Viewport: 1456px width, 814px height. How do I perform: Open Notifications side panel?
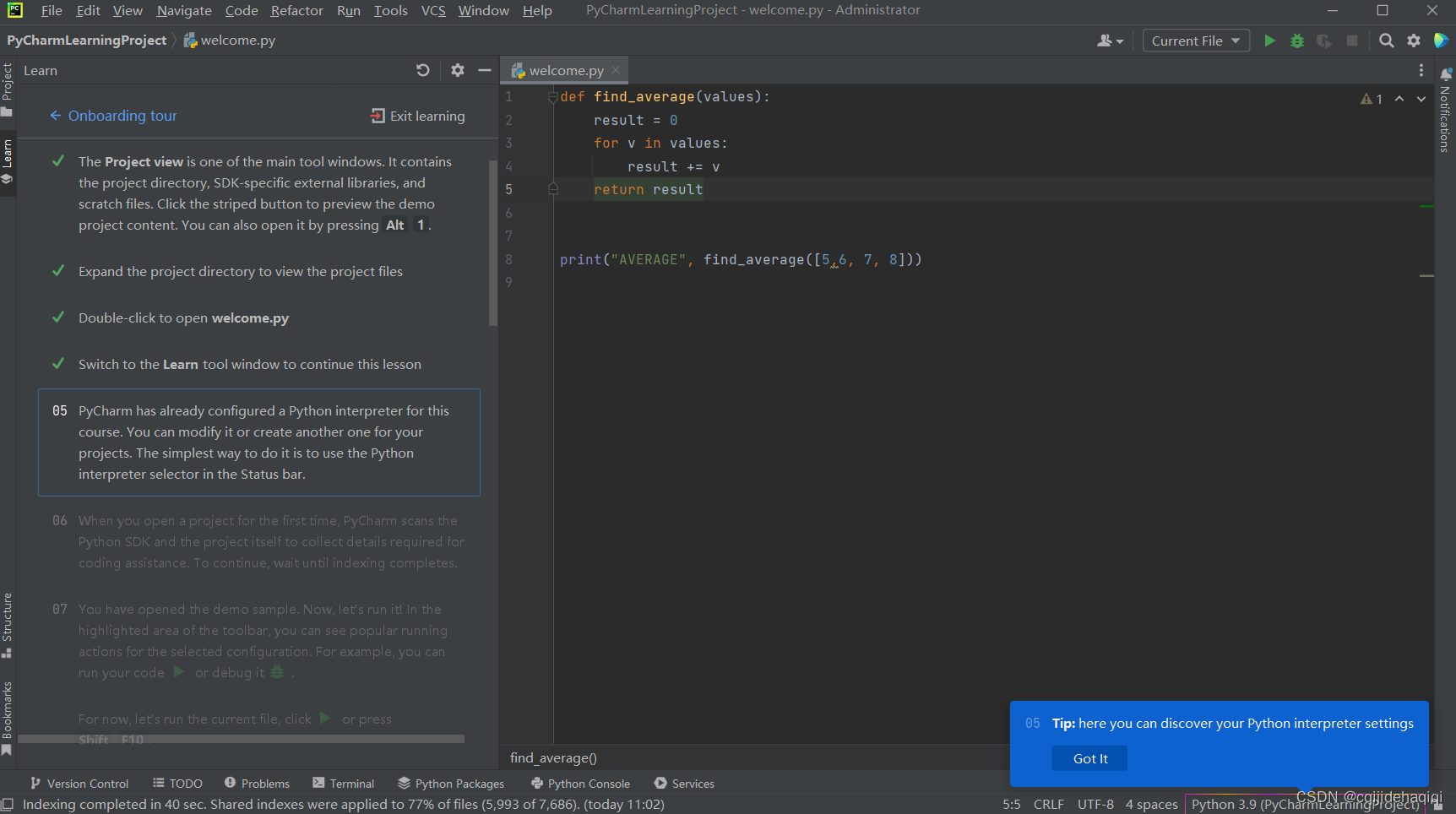click(x=1445, y=111)
